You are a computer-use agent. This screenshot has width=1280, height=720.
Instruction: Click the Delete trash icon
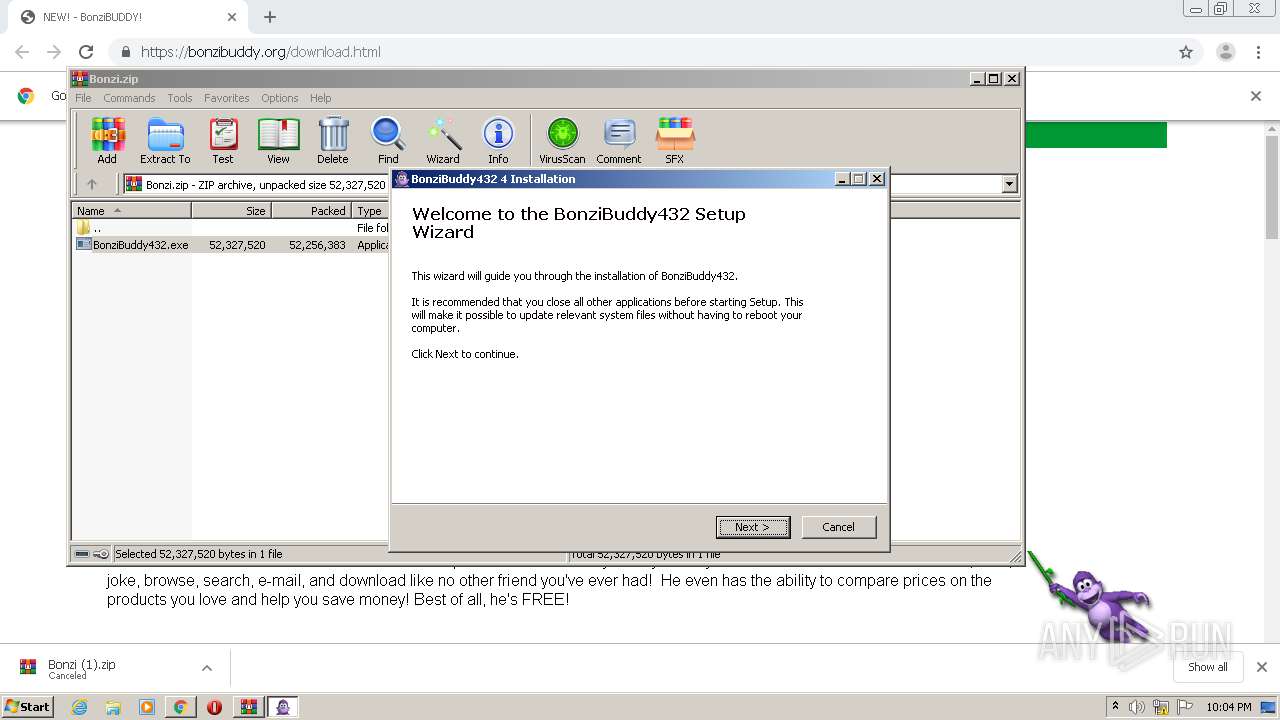coord(333,140)
